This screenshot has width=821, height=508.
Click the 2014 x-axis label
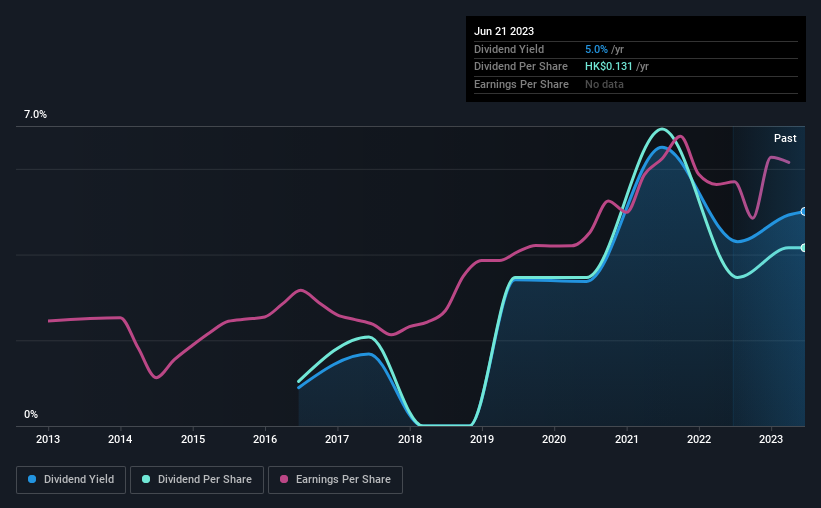120,439
